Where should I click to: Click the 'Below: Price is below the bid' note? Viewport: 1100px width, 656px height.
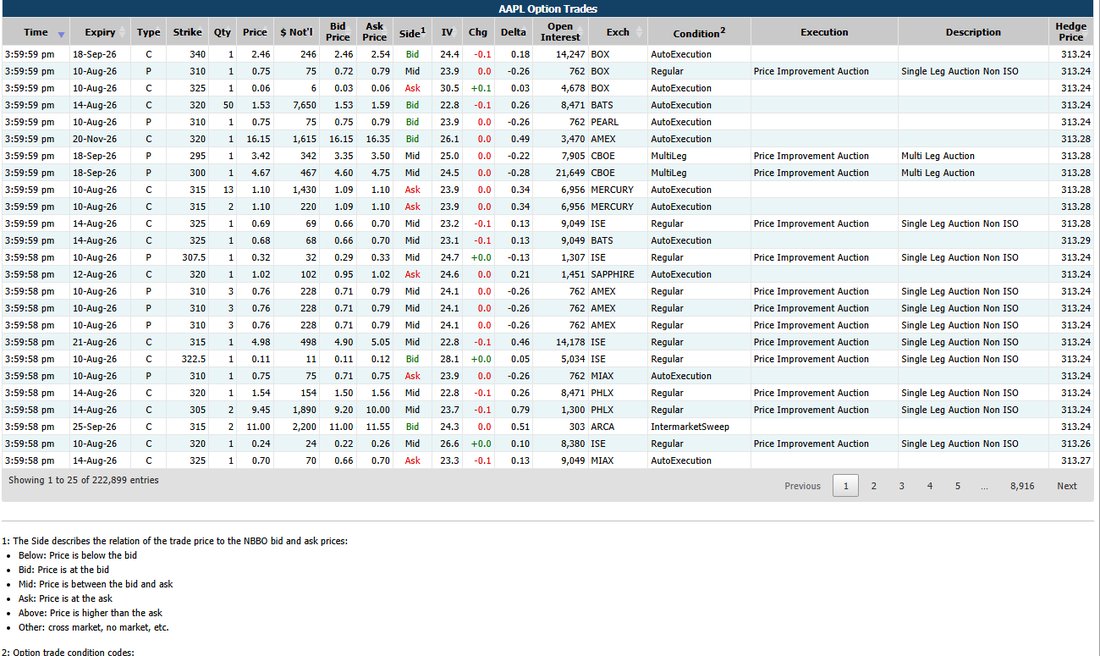77,555
